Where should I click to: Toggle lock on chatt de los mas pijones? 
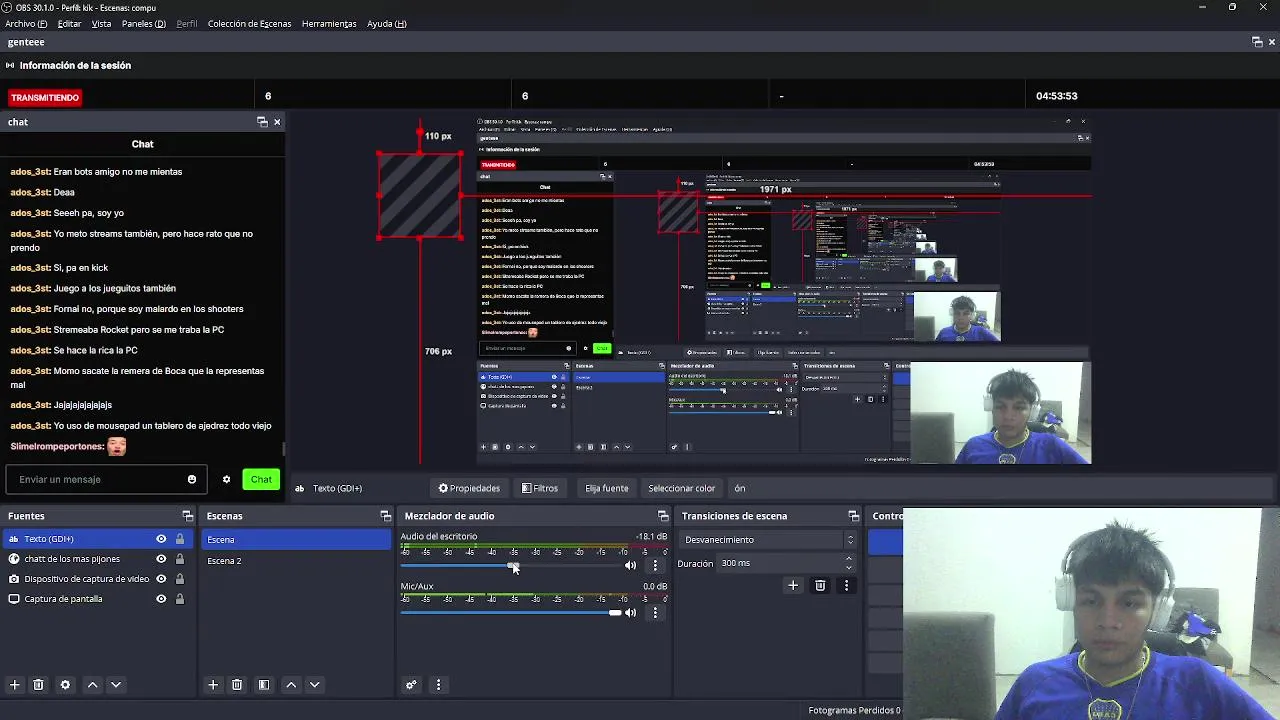(x=180, y=559)
